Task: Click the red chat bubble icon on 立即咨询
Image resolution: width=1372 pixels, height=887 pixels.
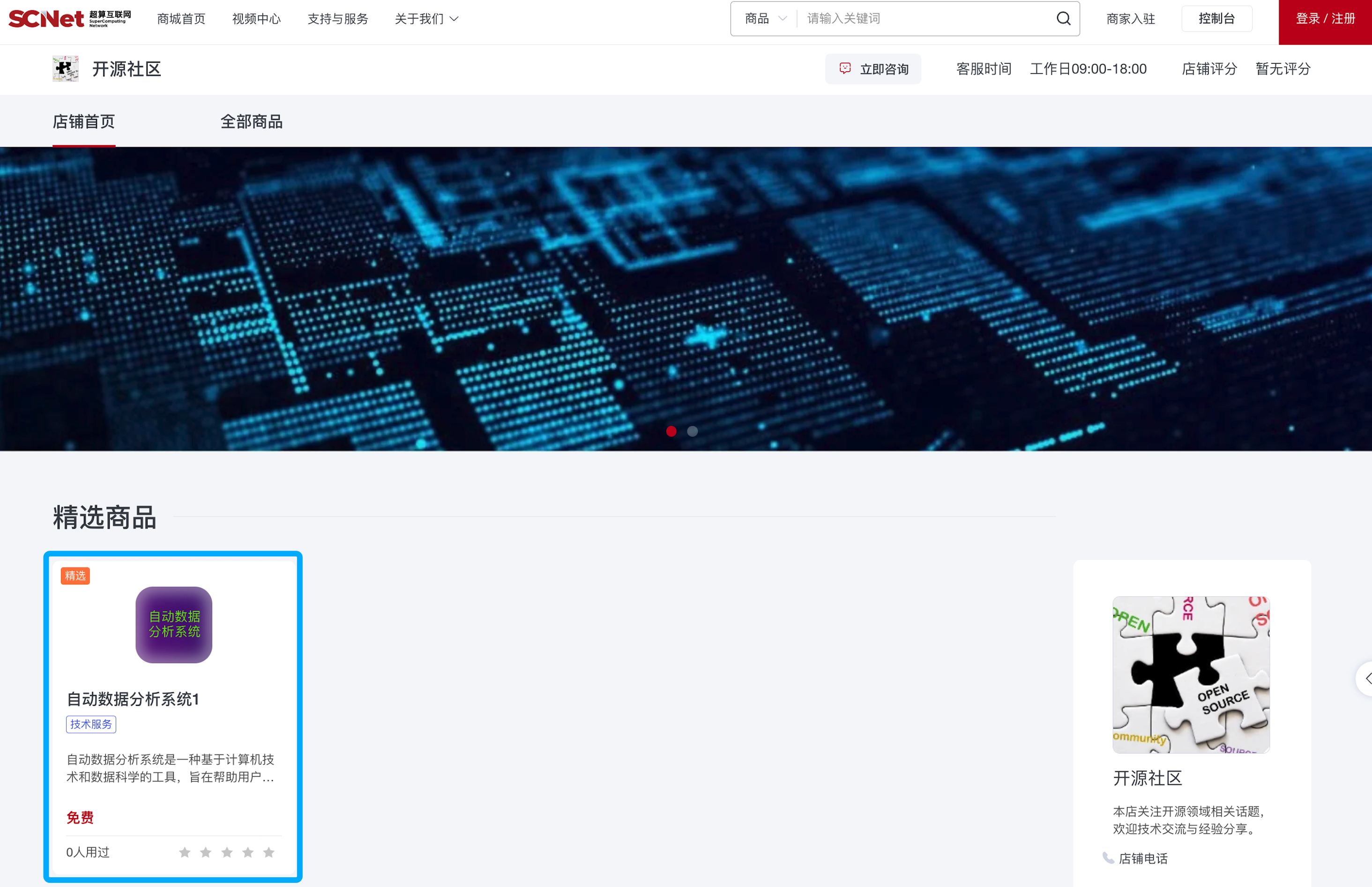Action: (845, 68)
